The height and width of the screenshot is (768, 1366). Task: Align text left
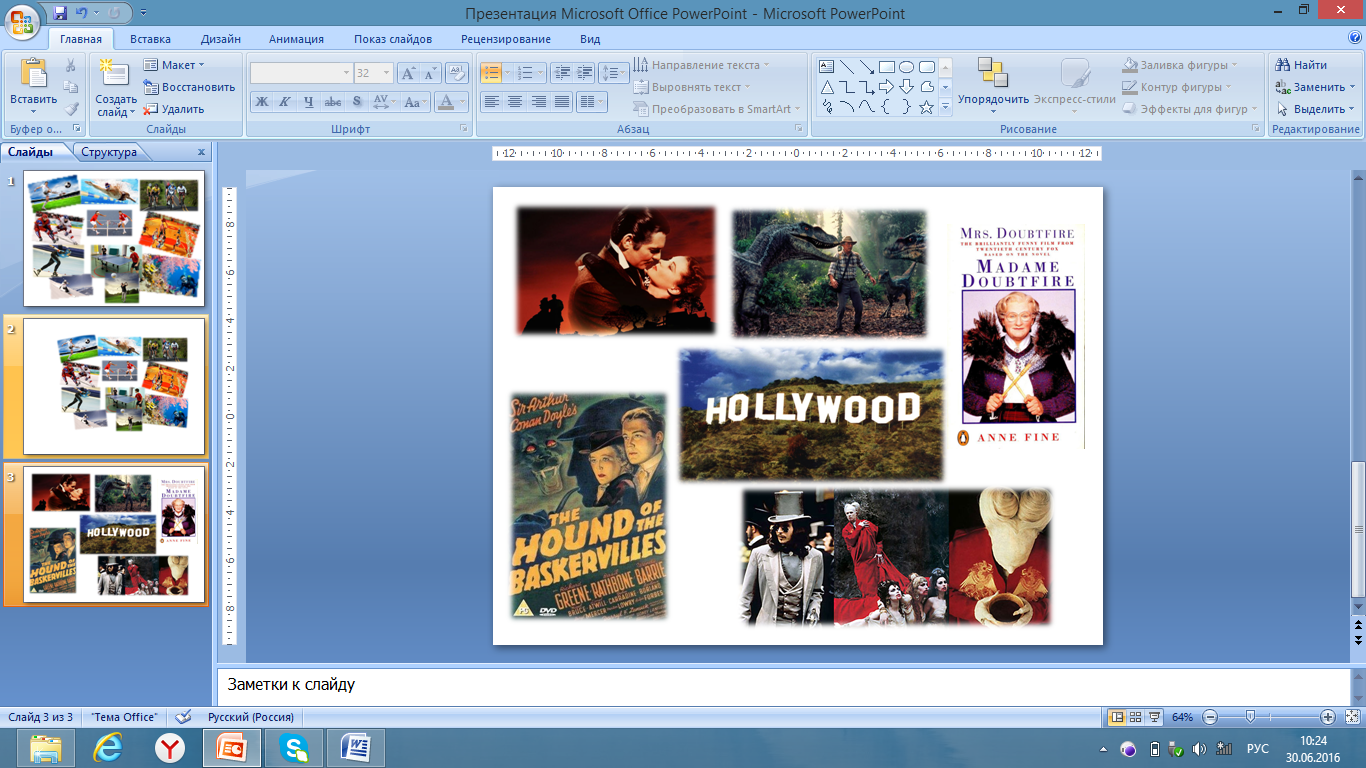(491, 102)
